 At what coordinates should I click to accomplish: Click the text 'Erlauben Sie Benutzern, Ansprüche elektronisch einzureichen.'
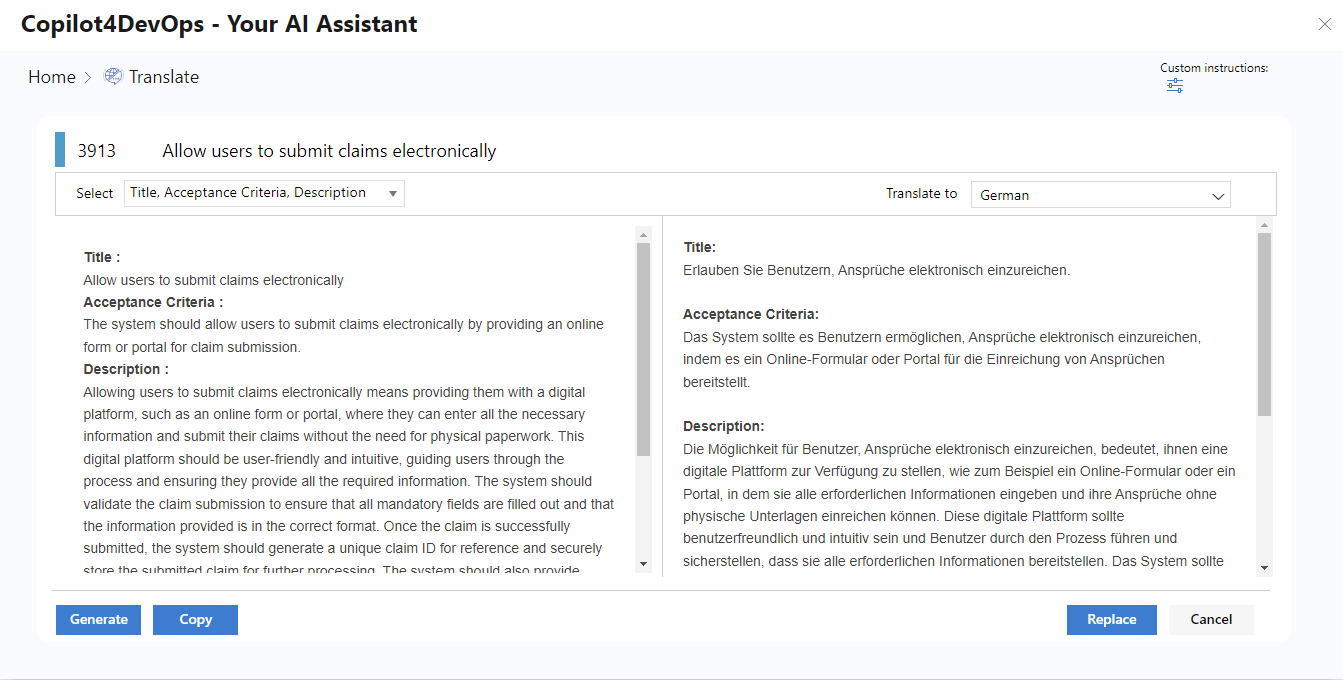coord(877,270)
